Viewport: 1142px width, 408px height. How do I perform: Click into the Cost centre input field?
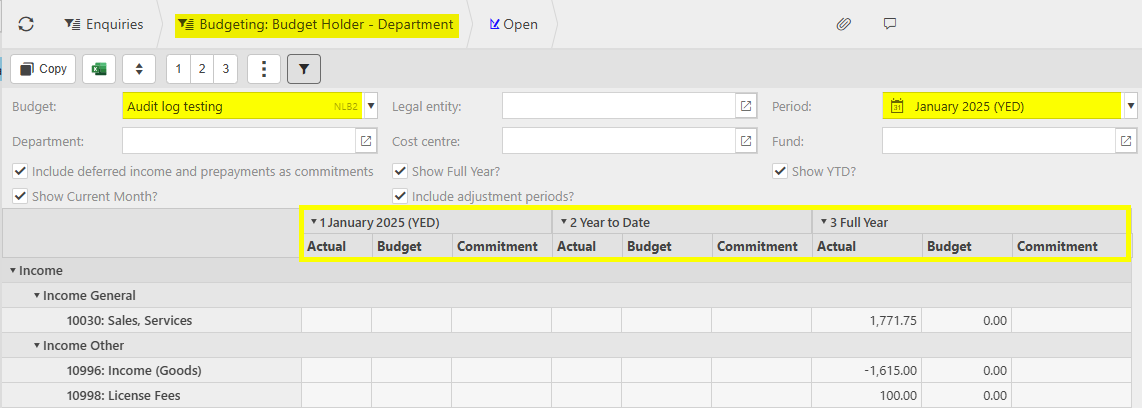(x=618, y=142)
